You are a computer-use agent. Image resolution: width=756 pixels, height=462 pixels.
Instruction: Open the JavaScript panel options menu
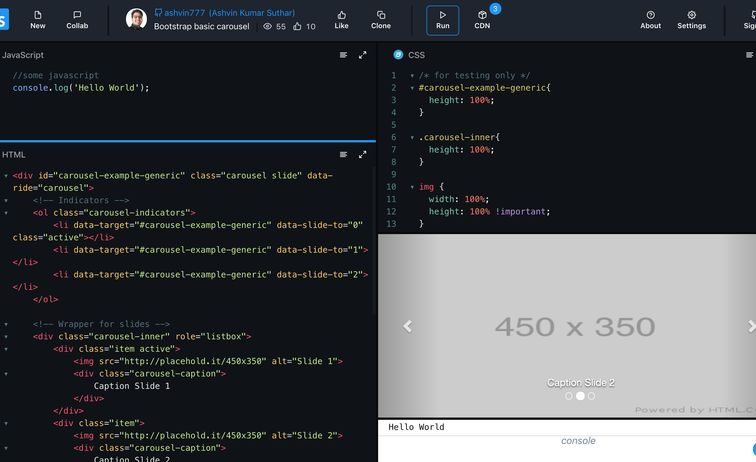pos(343,55)
